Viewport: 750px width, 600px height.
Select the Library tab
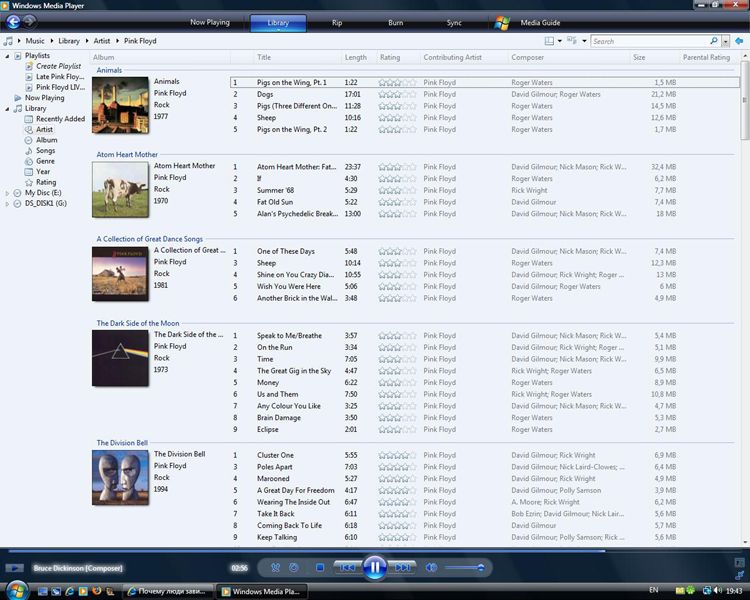click(278, 22)
